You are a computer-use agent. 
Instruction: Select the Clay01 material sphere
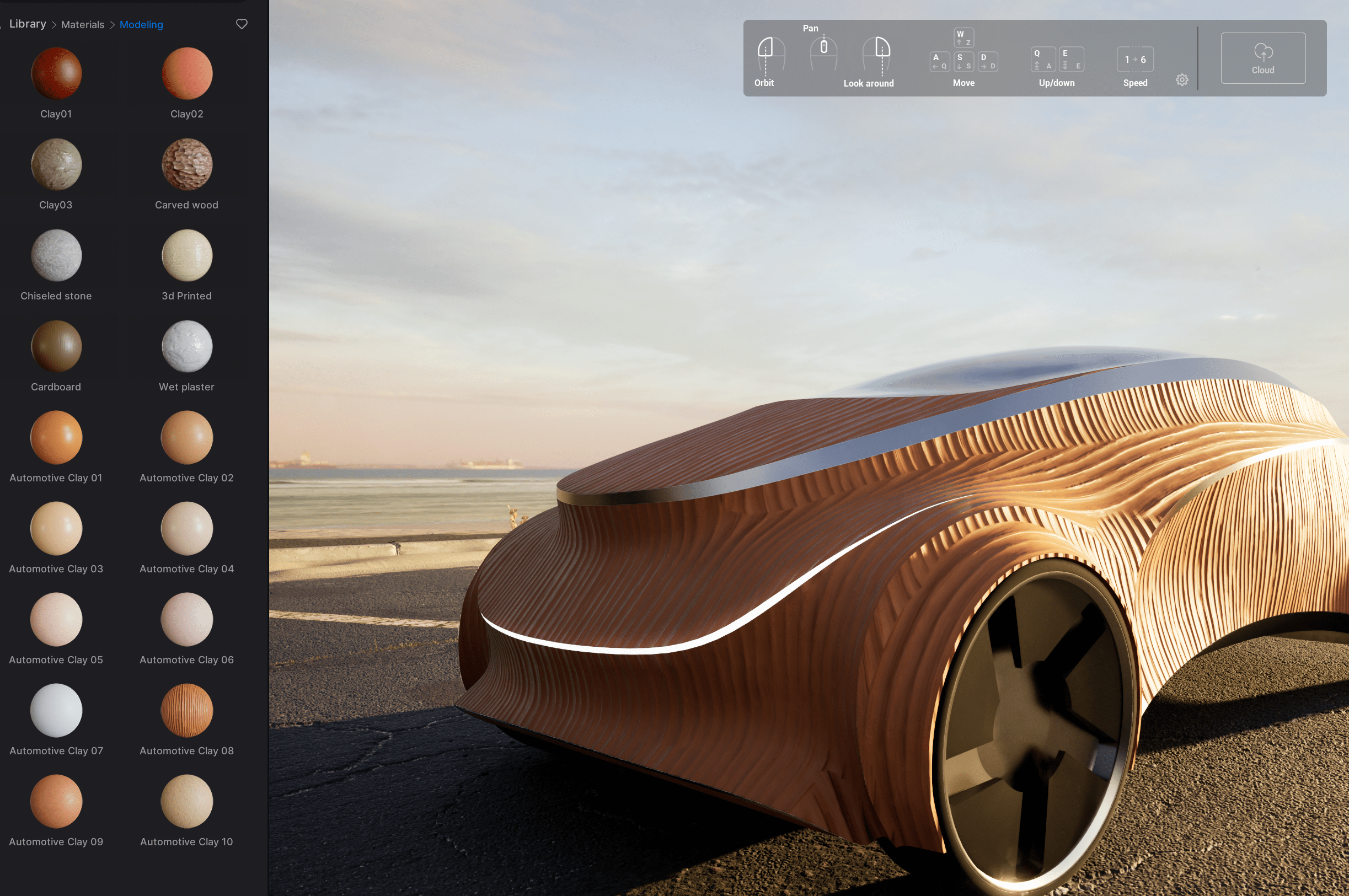tap(56, 74)
